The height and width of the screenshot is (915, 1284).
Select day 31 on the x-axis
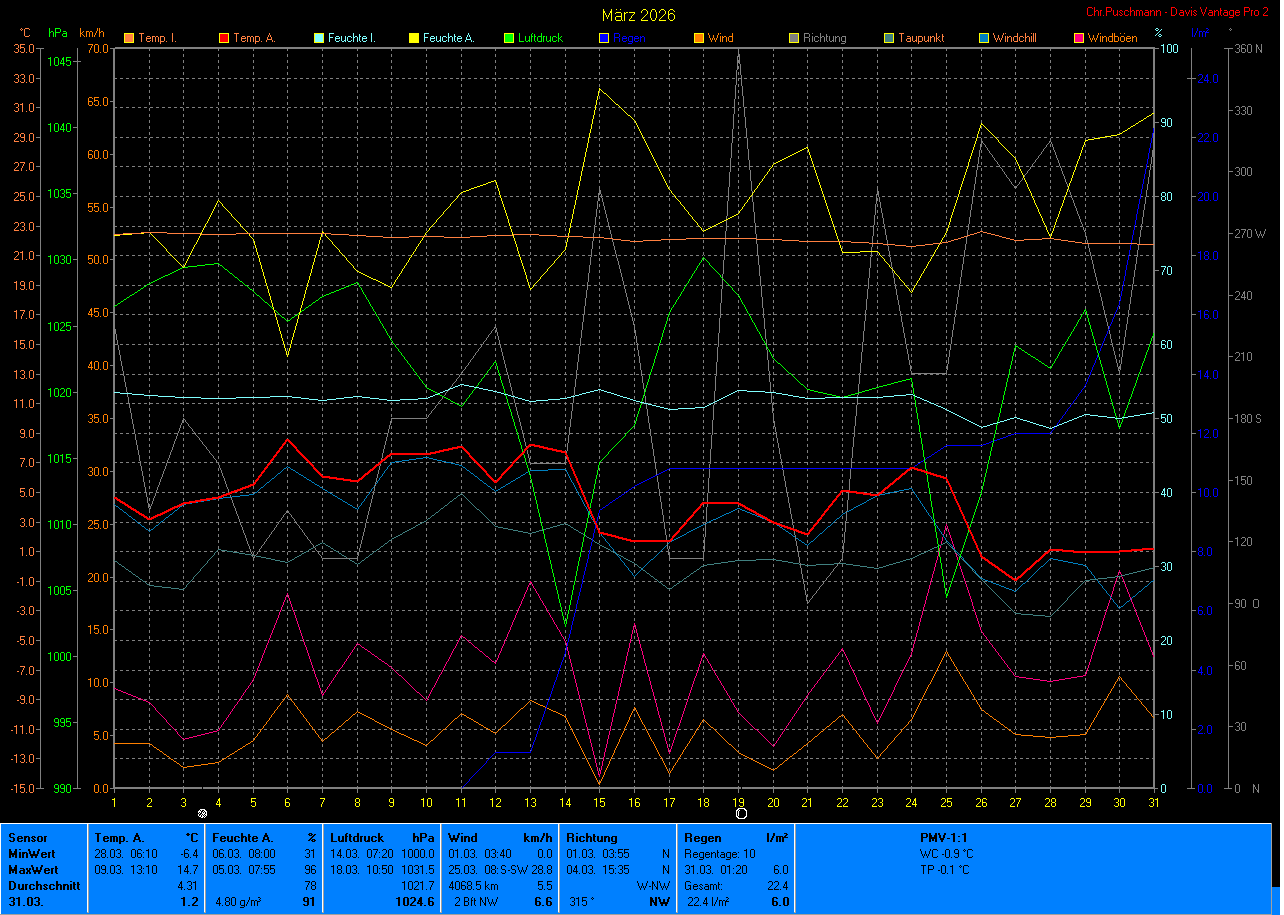1152,802
